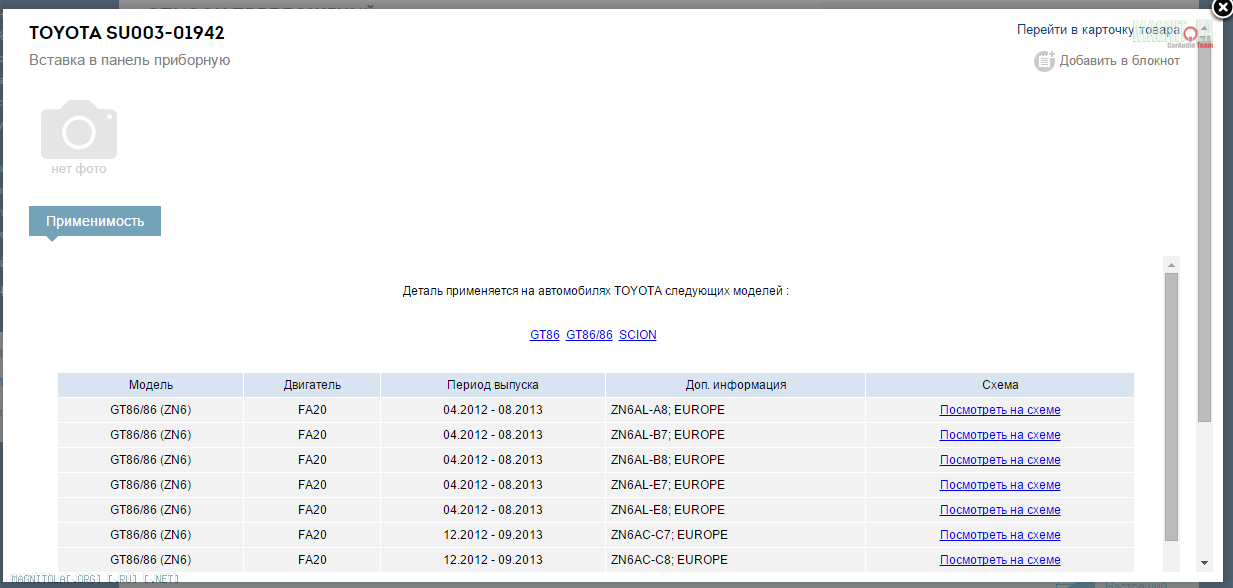Screen dimensions: 1233x588
Task: Click model cell in ZN6AL-B8 row
Action: click(151, 460)
